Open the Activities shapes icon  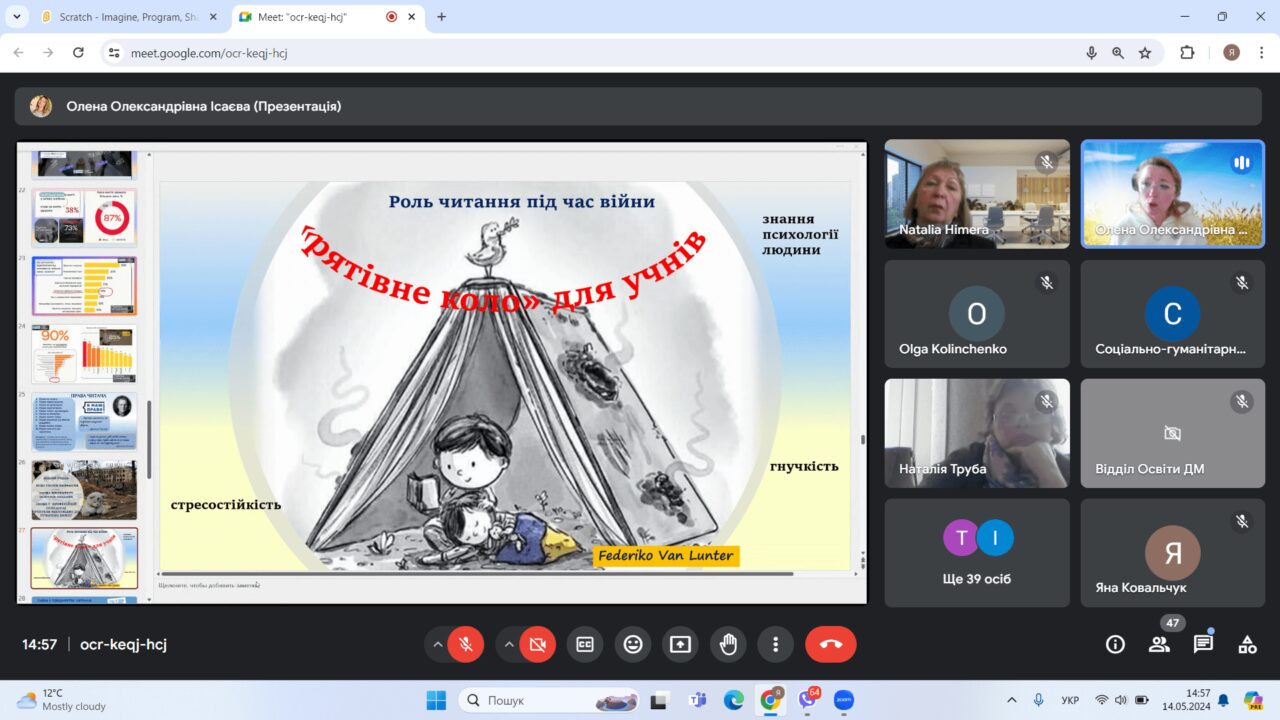(1247, 645)
